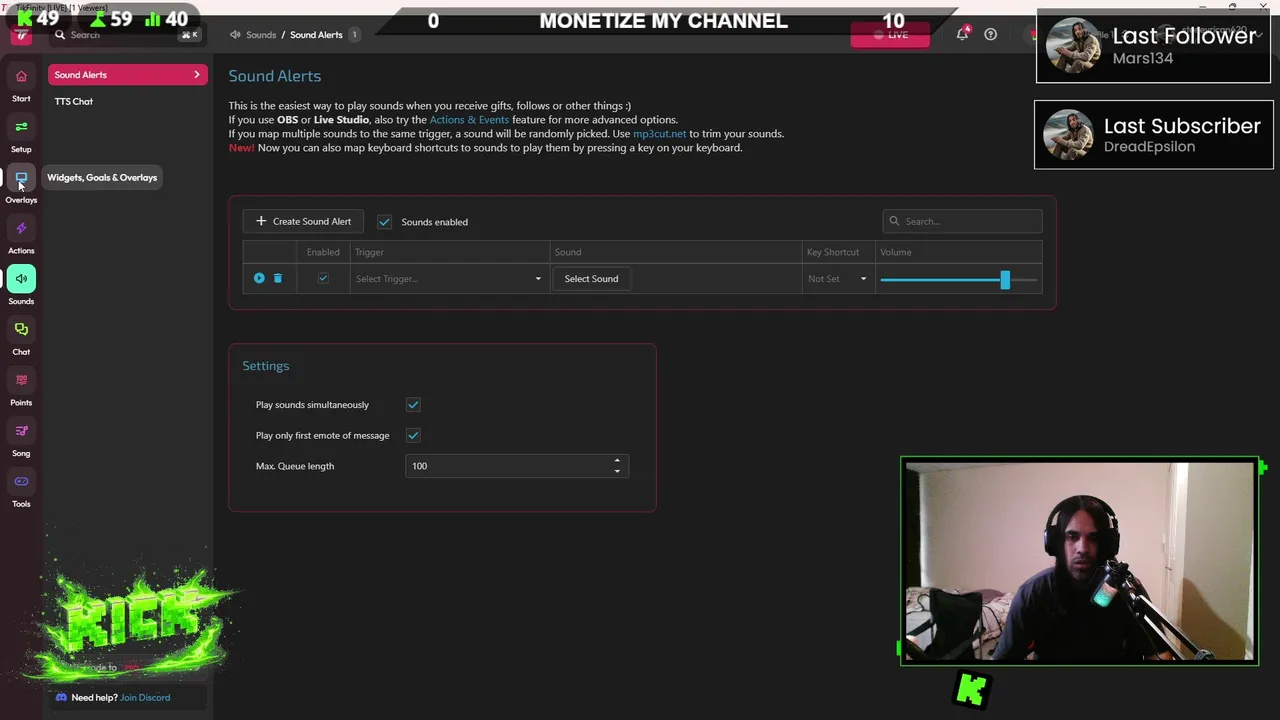This screenshot has height=720, width=1280.
Task: Click the speaker icon in the Sounds breadcrumb
Action: click(x=235, y=34)
